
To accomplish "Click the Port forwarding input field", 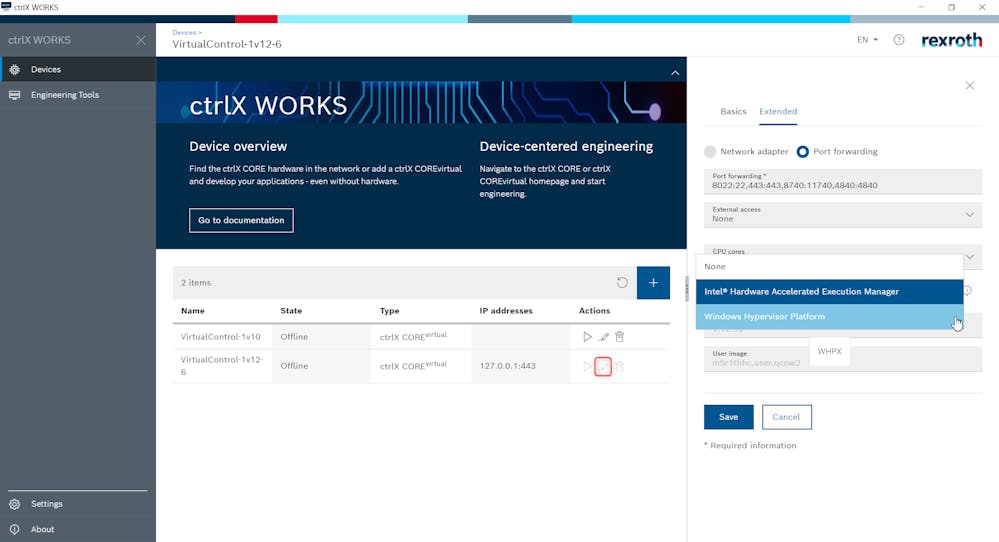I will 842,182.
